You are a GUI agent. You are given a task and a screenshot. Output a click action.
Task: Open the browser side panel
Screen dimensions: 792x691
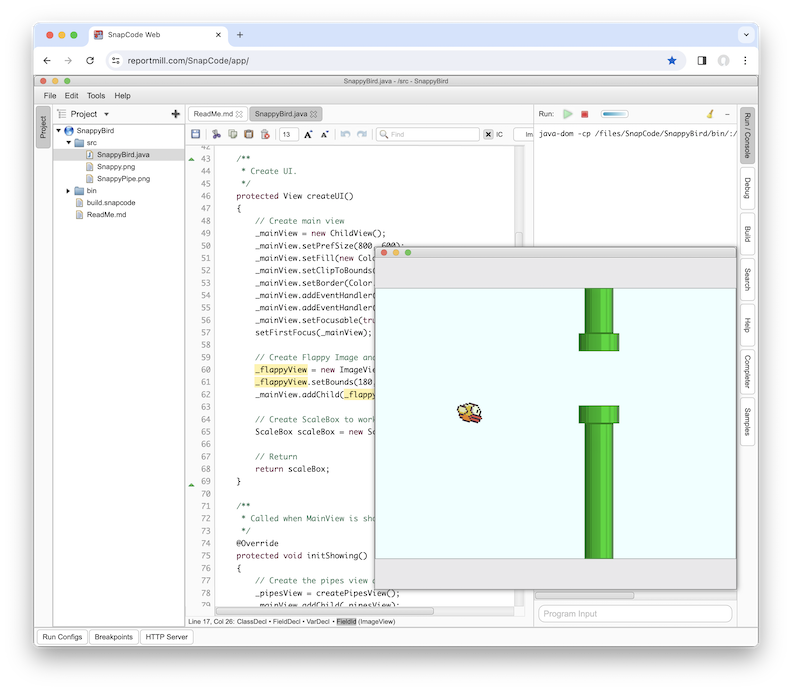tap(702, 61)
